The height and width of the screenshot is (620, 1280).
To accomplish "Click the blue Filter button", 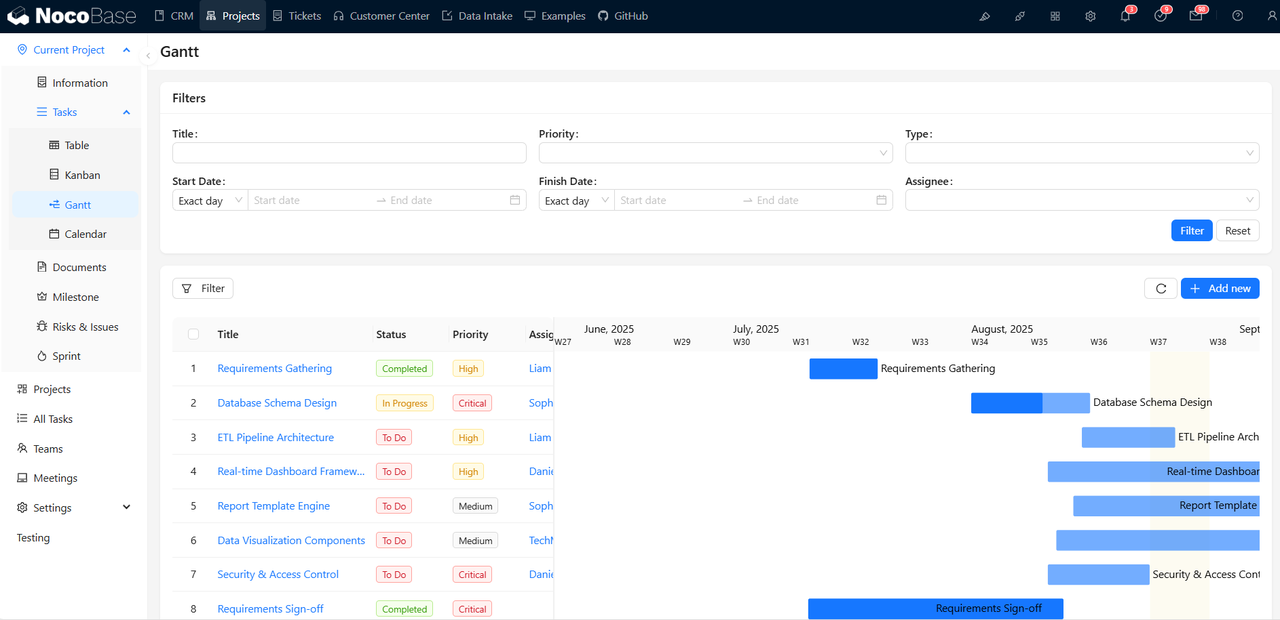I will [1192, 230].
